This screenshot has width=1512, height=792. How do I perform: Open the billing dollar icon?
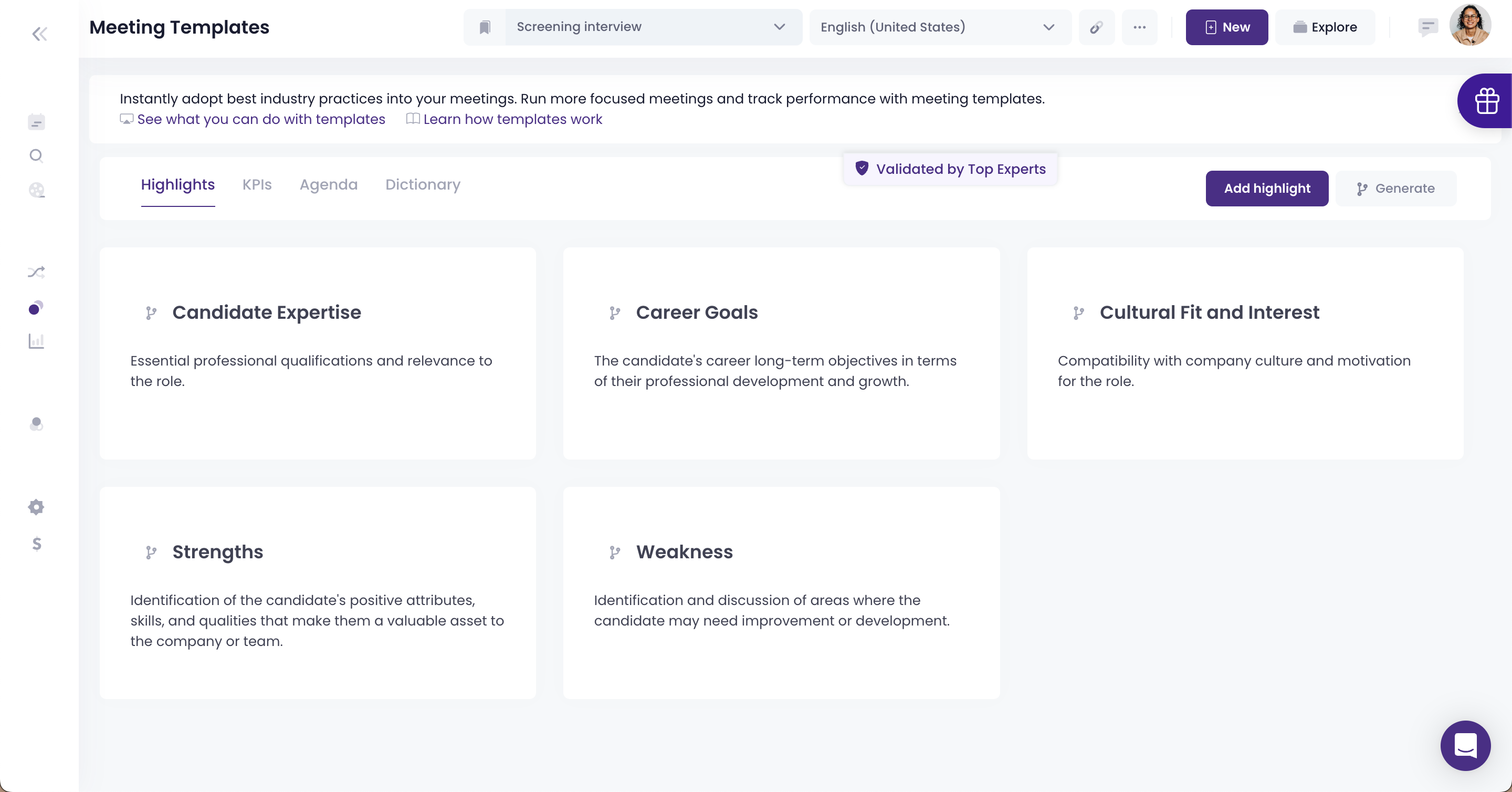point(36,544)
